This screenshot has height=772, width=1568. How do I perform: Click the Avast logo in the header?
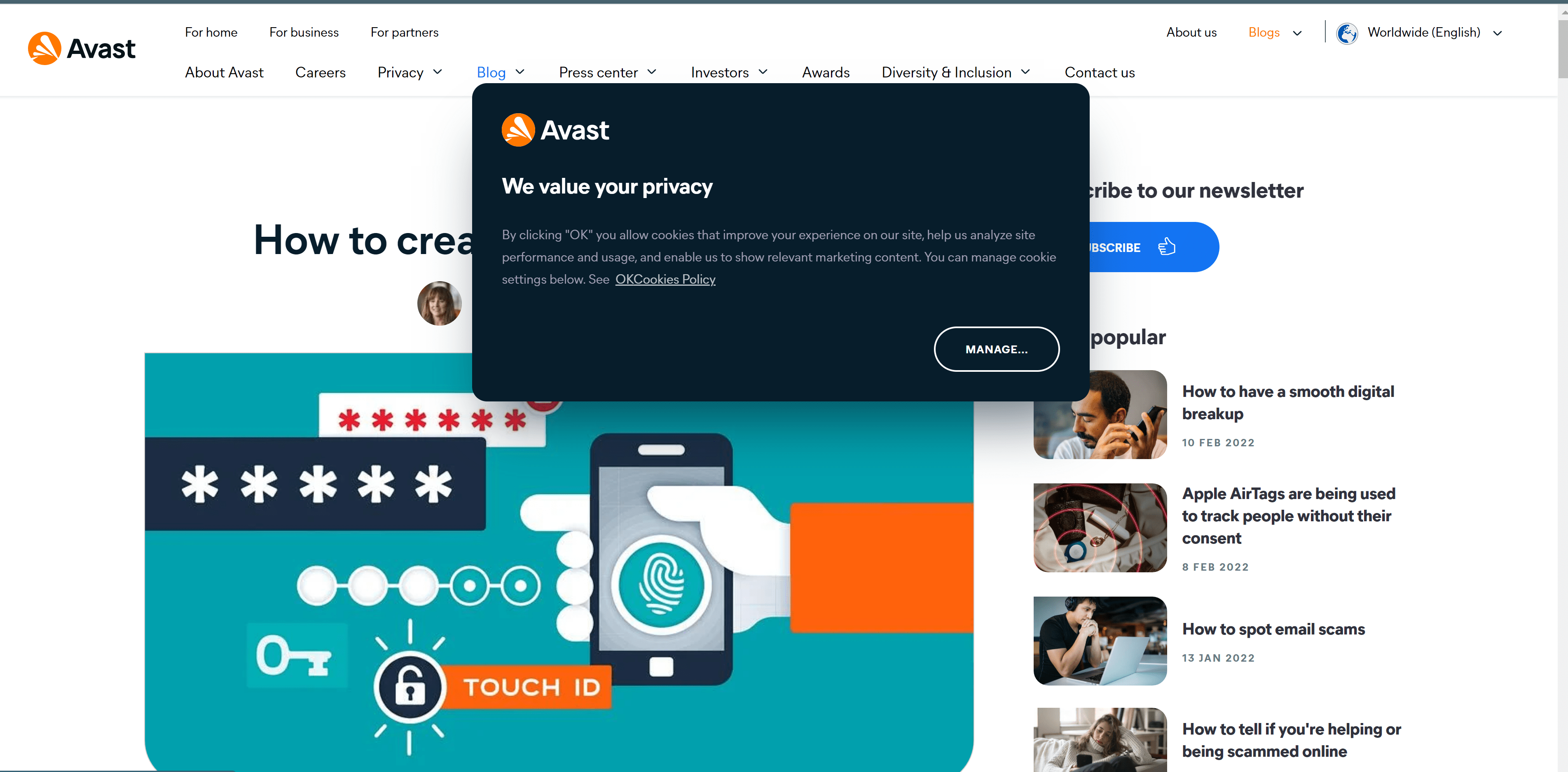pyautogui.click(x=82, y=49)
